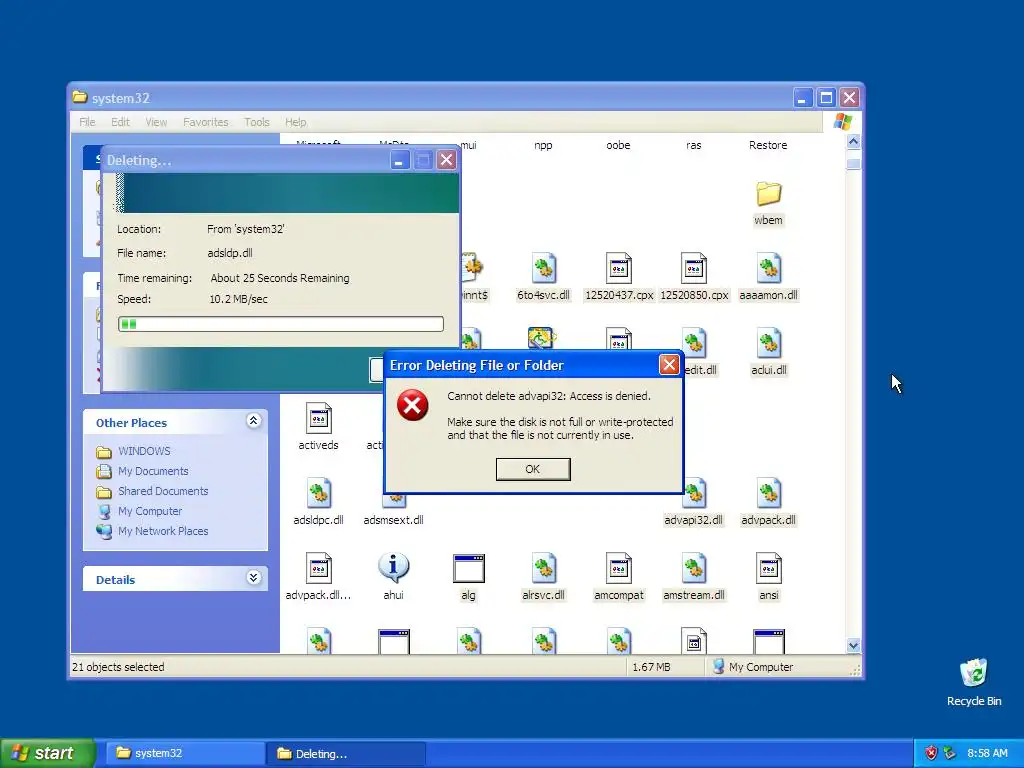Select the adsmsext.dll file label
The height and width of the screenshot is (768, 1024).
click(x=393, y=520)
